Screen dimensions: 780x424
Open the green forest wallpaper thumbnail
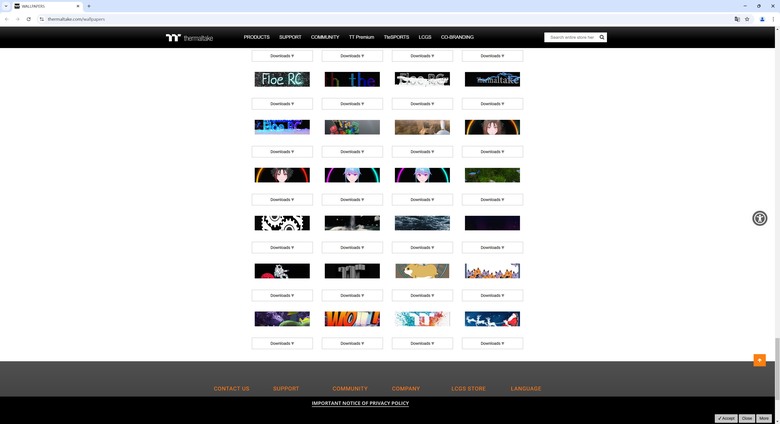point(492,175)
